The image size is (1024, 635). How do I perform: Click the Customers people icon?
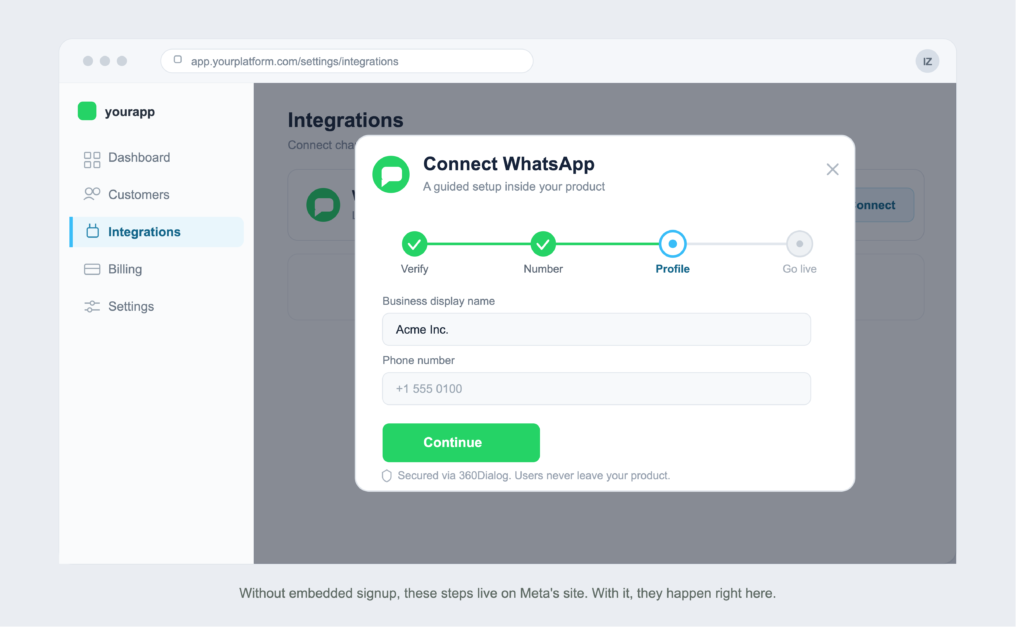point(93,196)
